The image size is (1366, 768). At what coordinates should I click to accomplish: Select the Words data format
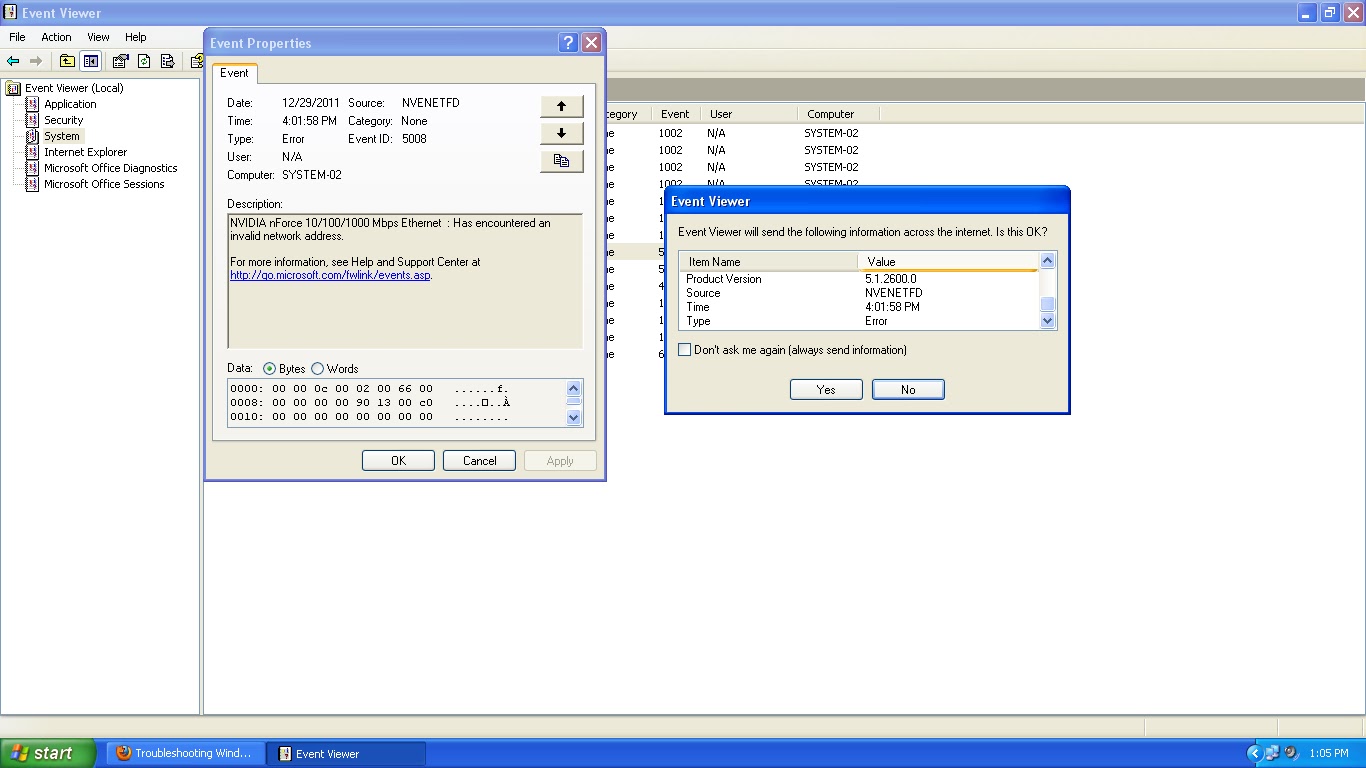[x=317, y=369]
